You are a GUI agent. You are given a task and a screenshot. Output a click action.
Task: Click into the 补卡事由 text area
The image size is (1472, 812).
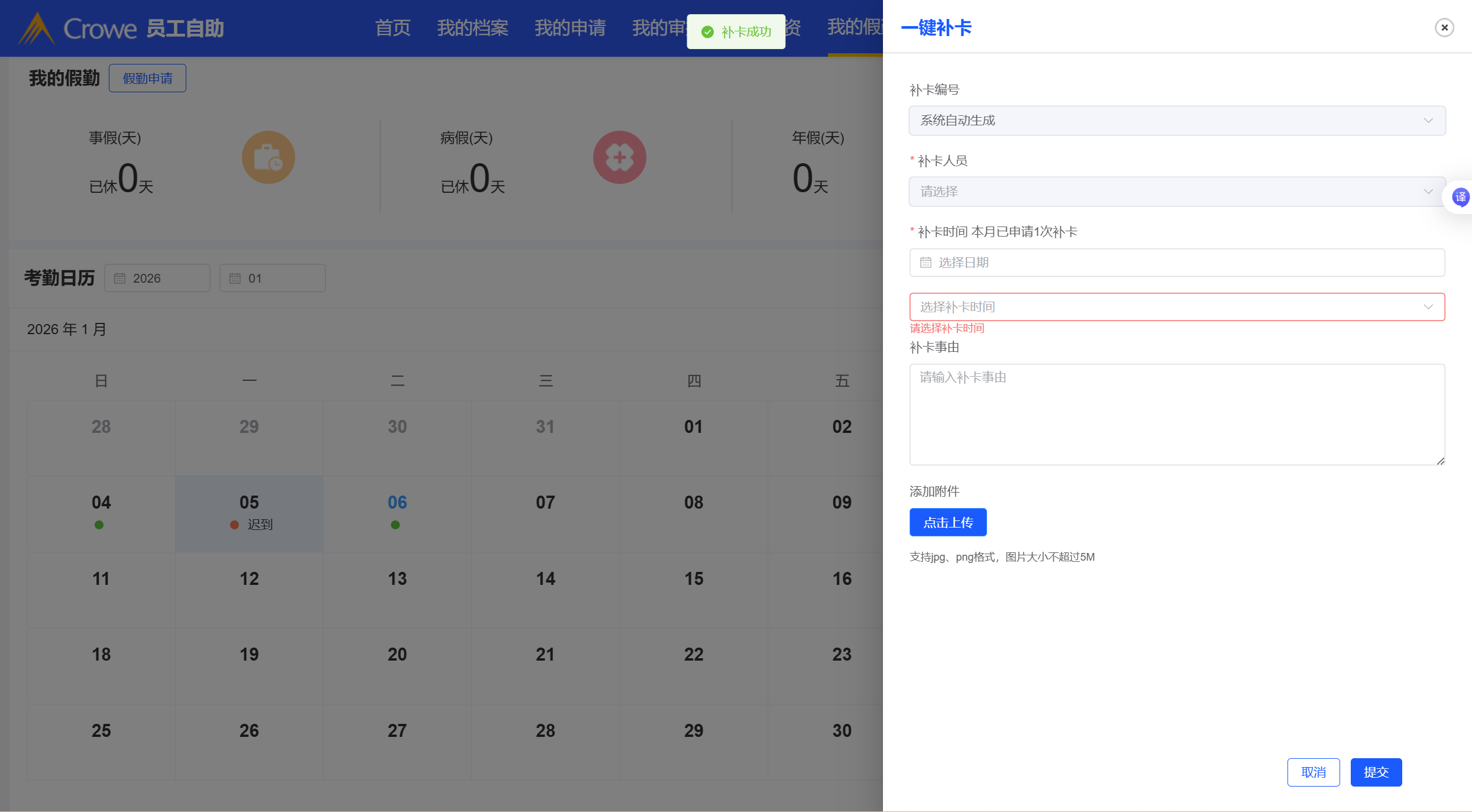click(x=1177, y=414)
